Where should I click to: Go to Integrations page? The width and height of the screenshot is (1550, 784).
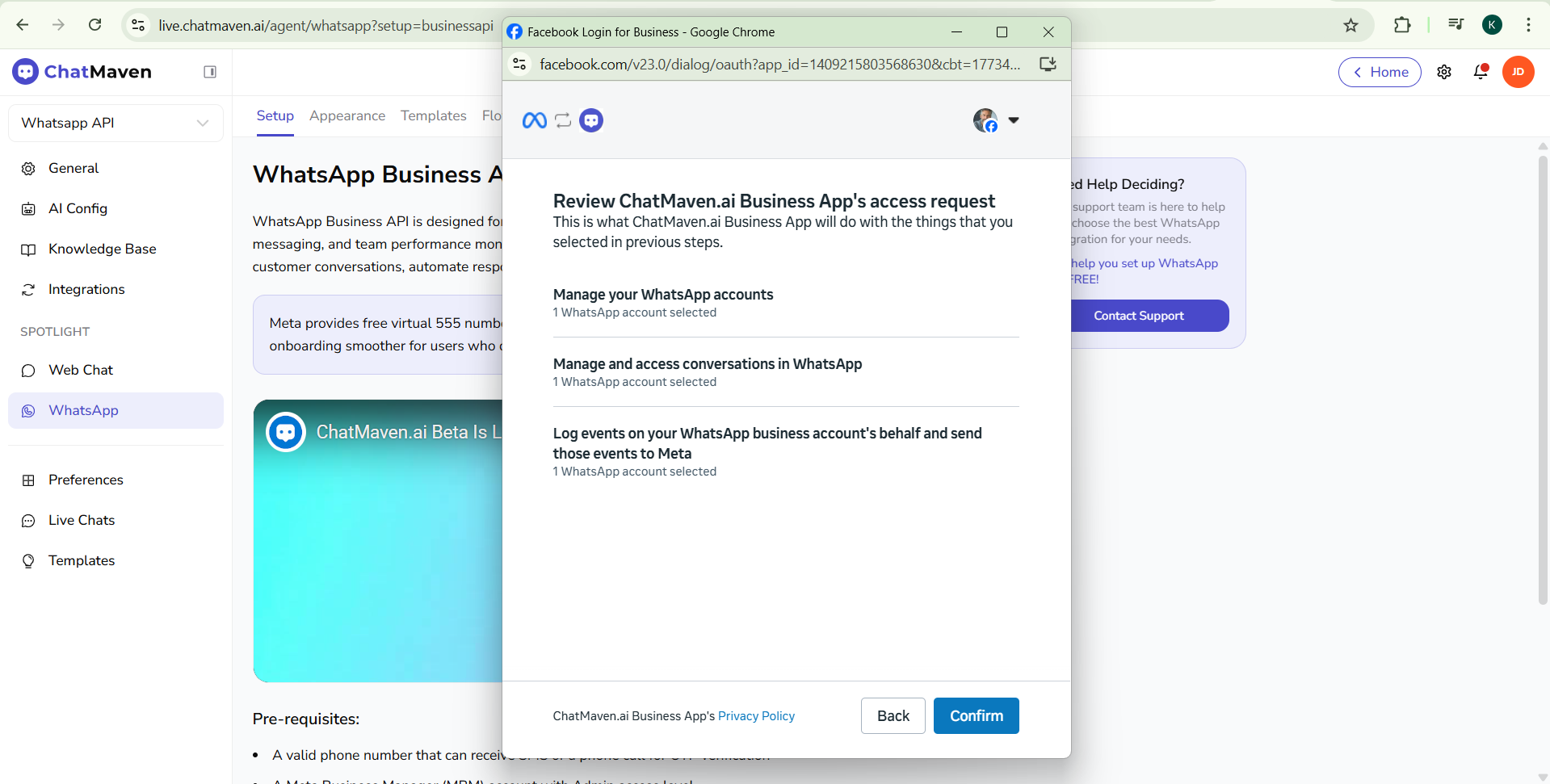tap(86, 289)
